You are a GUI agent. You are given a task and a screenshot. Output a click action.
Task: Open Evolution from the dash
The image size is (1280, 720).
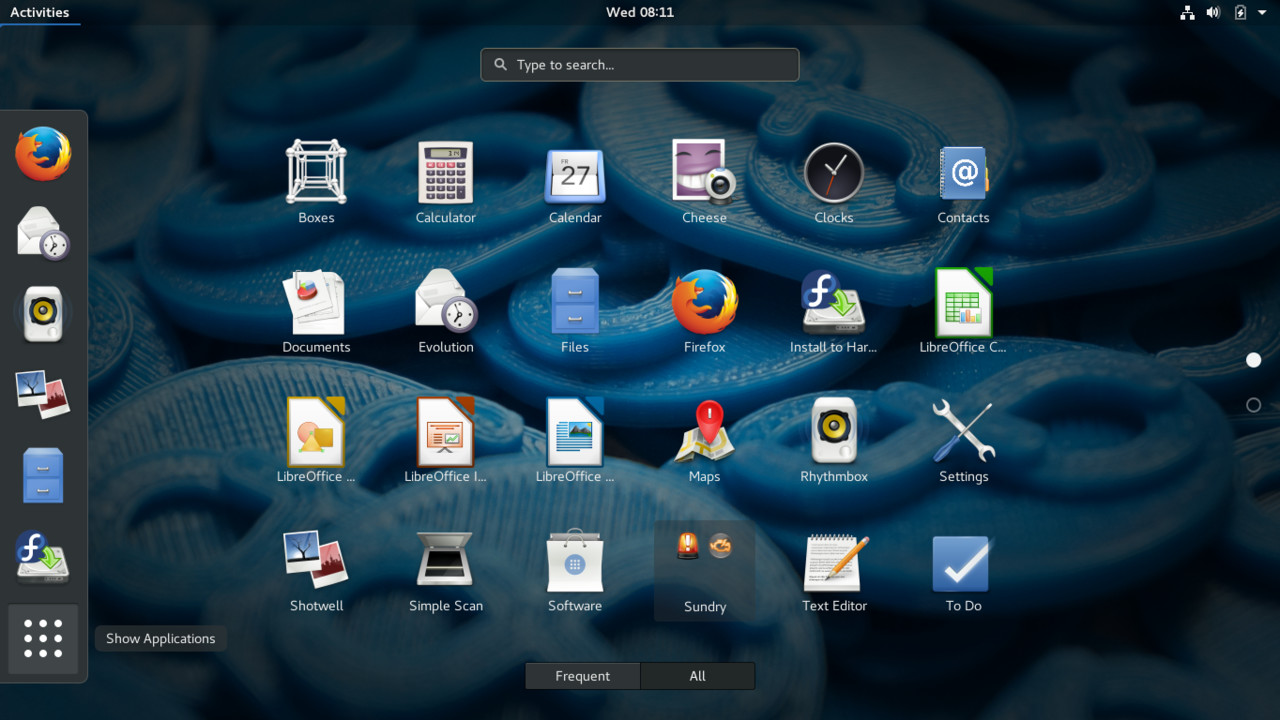(x=43, y=233)
